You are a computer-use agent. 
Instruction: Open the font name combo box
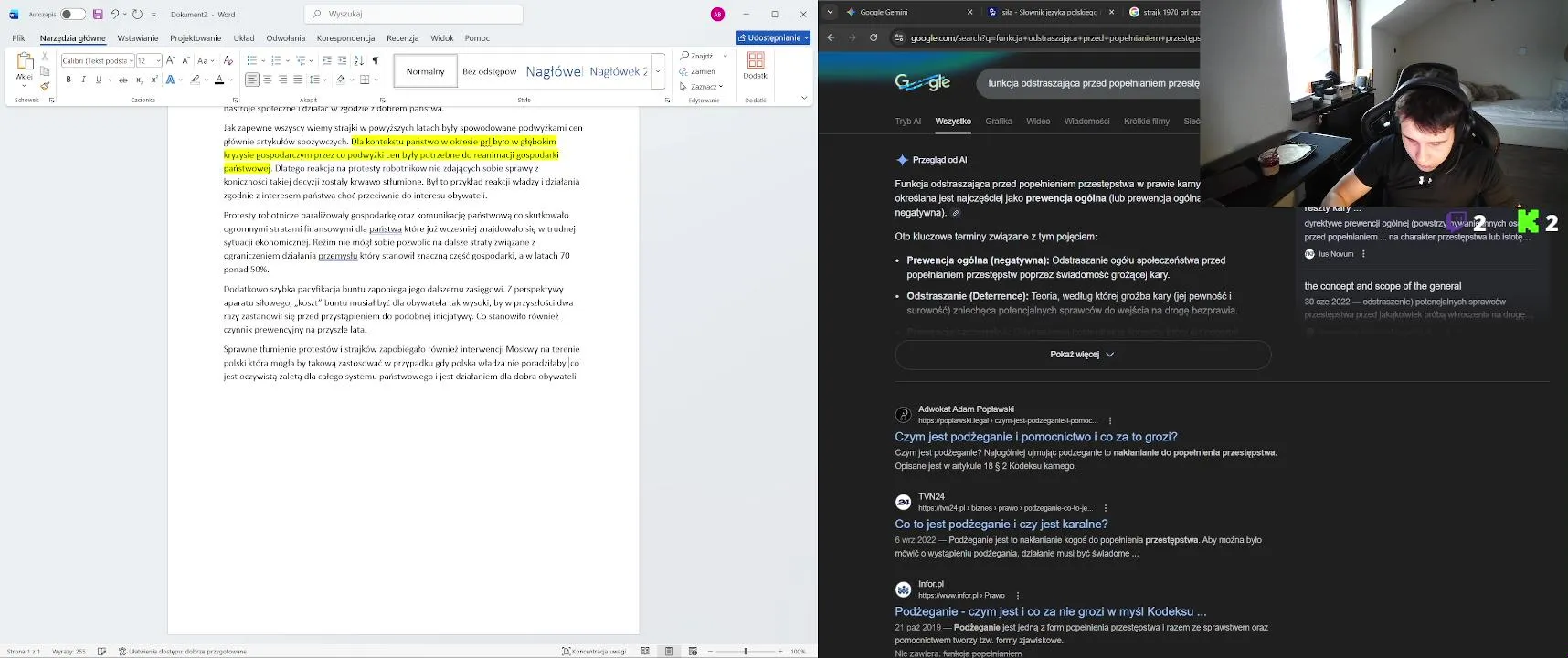(98, 60)
